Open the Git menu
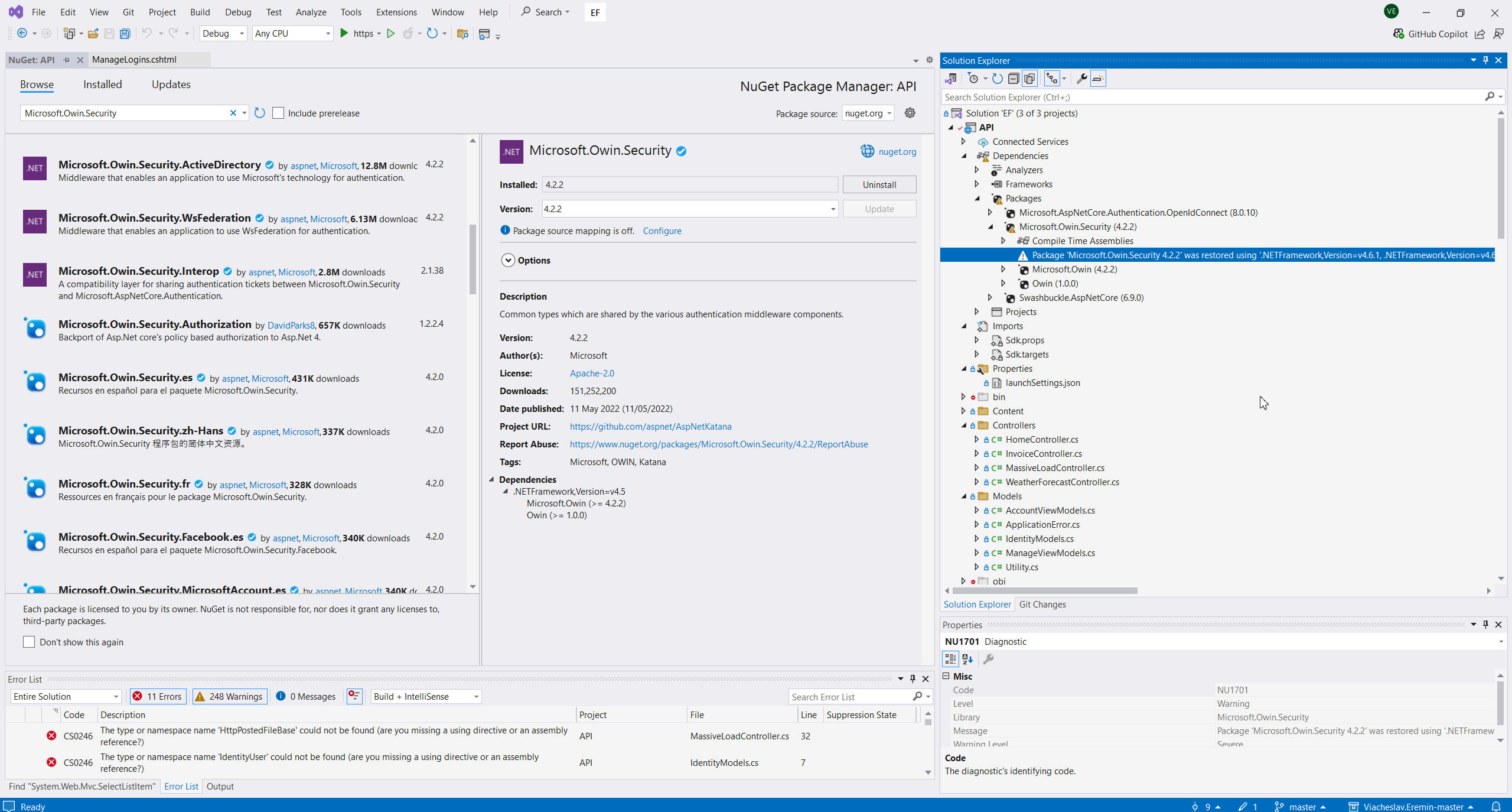This screenshot has width=1512, height=812. 128,12
